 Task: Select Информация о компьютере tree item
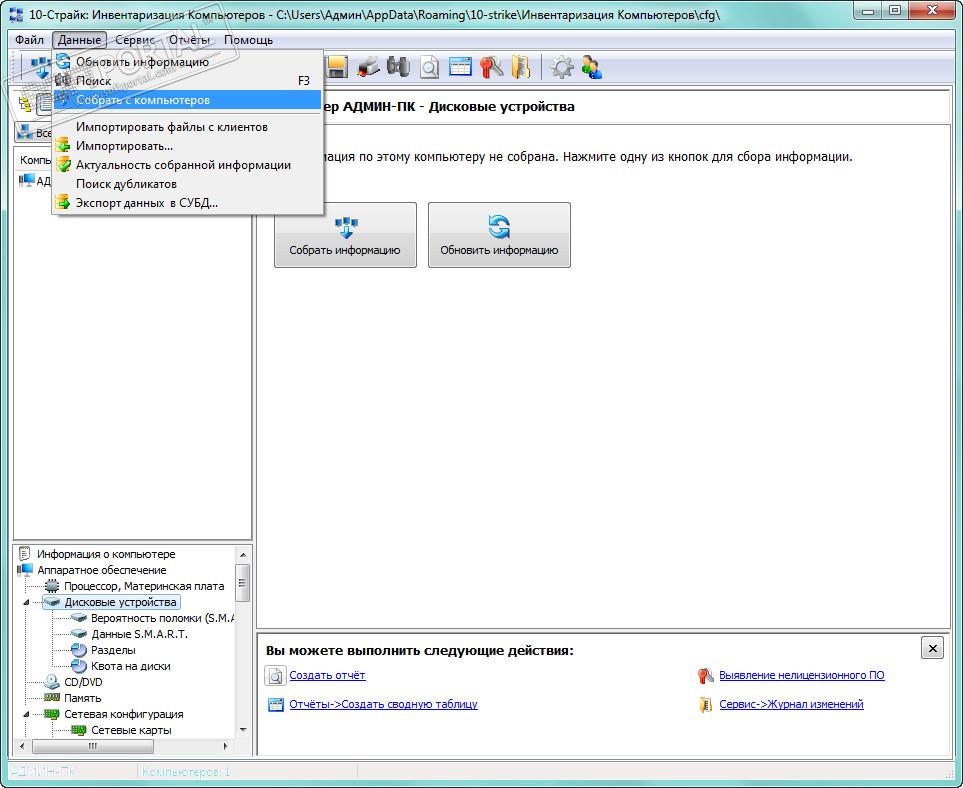coord(106,554)
